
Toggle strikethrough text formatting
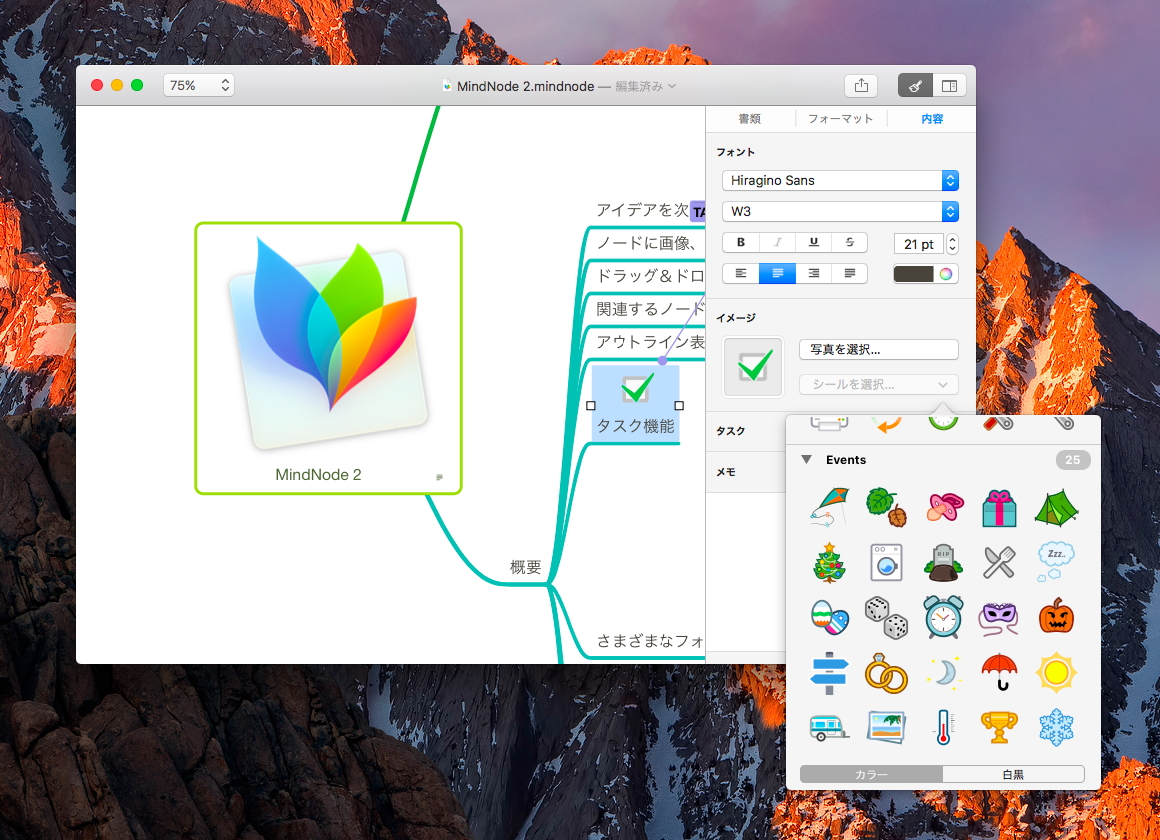850,242
